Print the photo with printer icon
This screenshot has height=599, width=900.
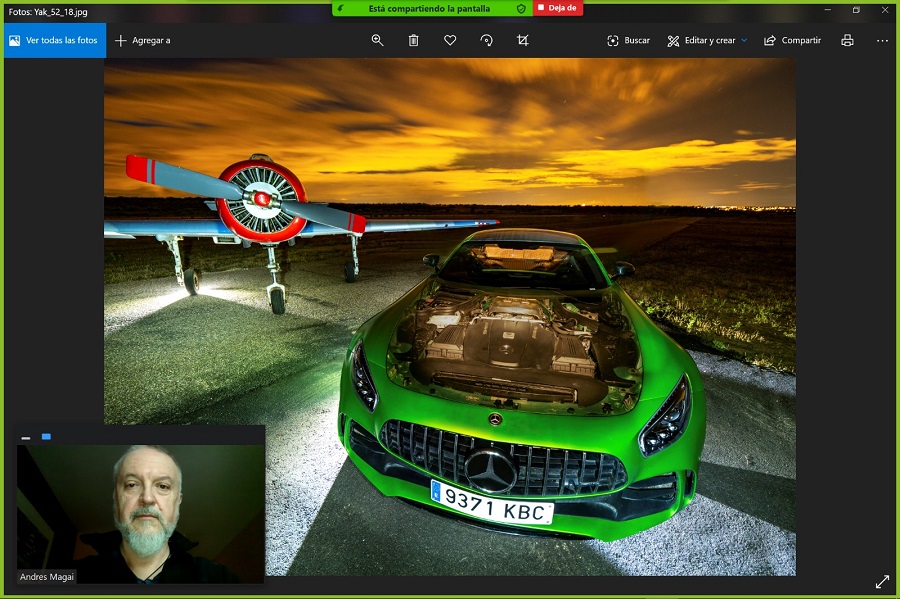pyautogui.click(x=847, y=40)
